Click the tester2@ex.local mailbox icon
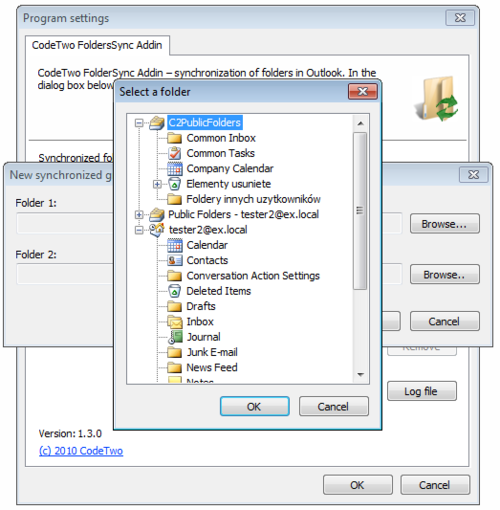Screen dimensions: 500x510 point(157,230)
